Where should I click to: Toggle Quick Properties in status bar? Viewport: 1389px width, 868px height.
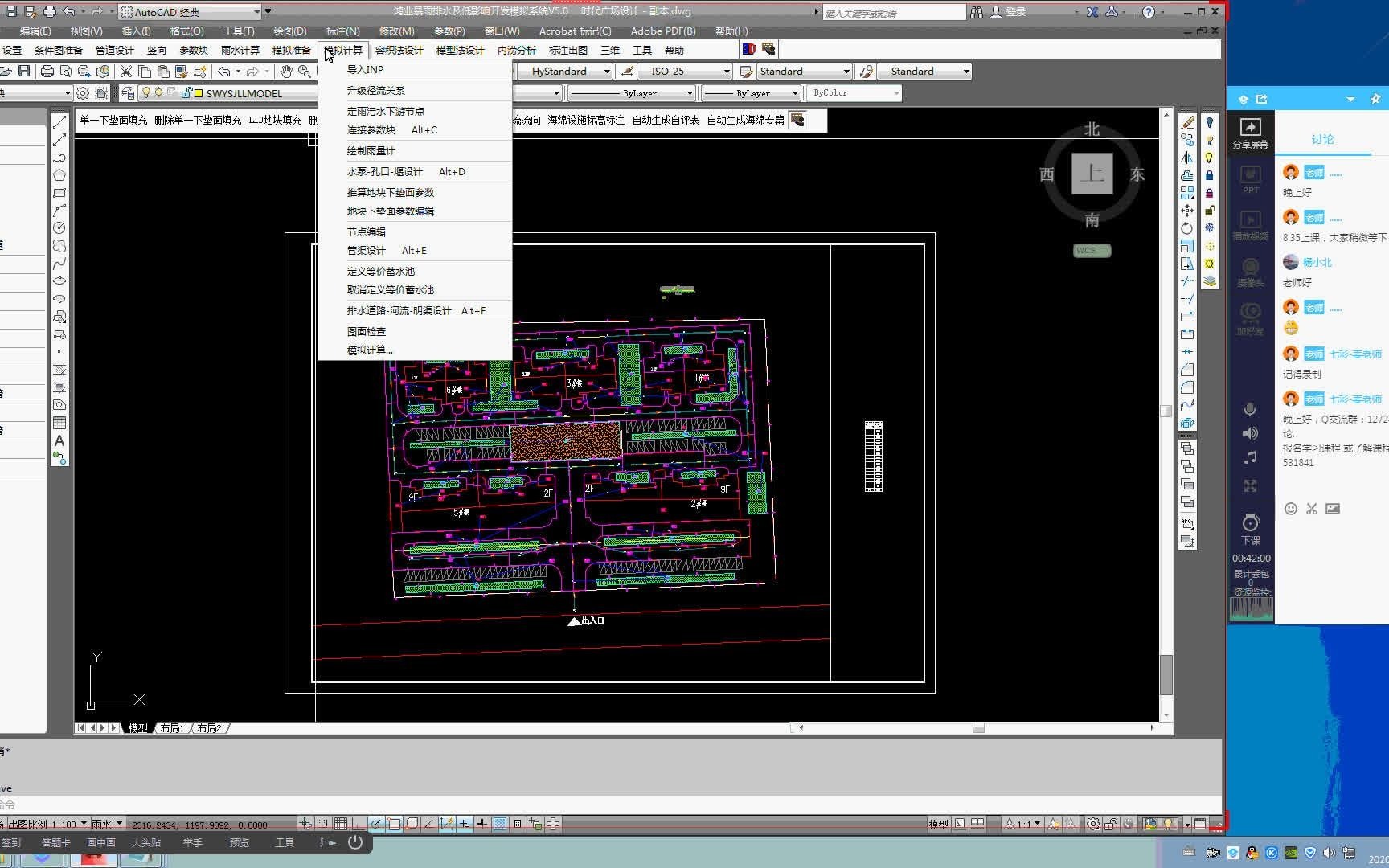[518, 824]
